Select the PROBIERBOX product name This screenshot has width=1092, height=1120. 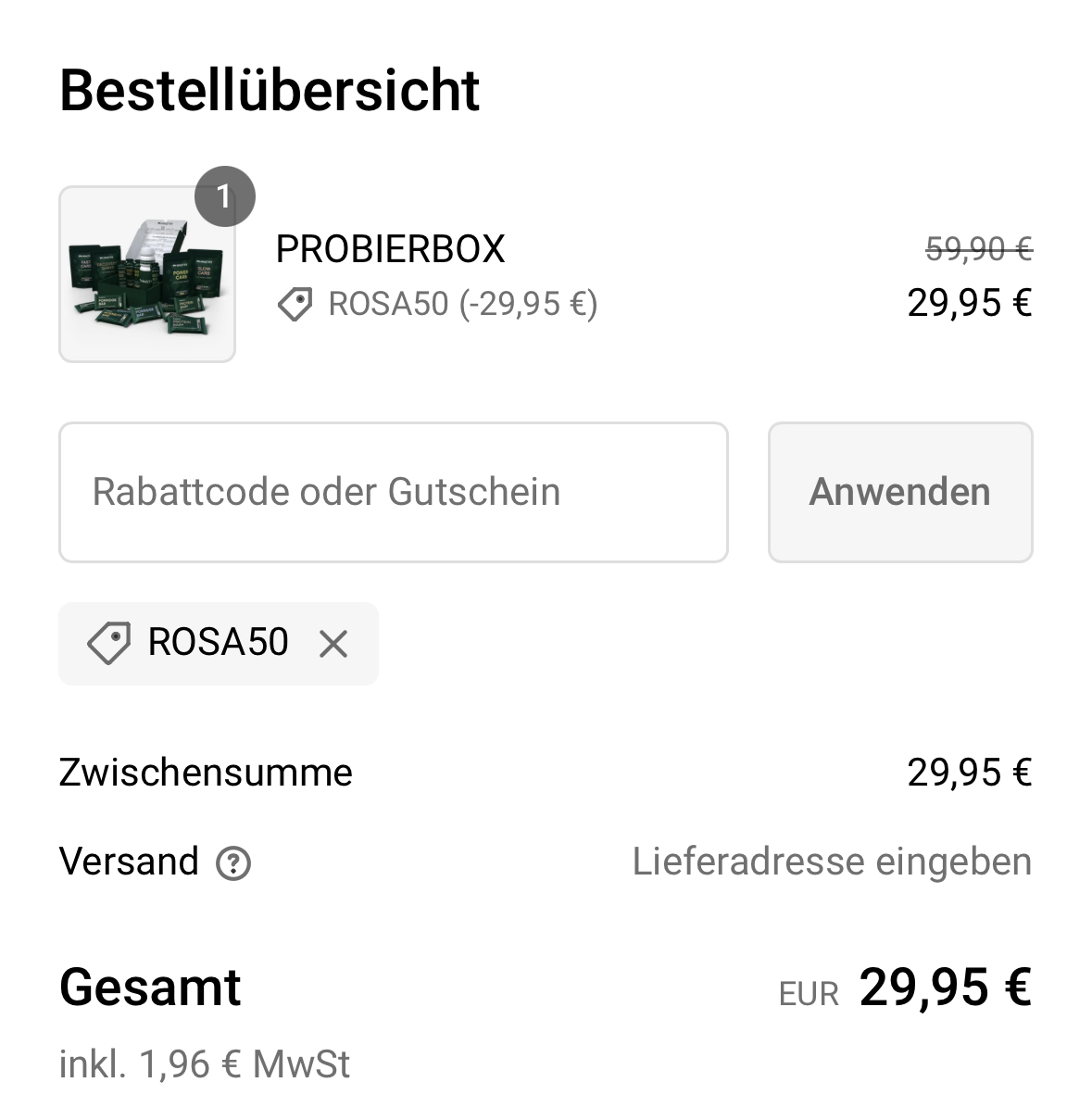[390, 249]
